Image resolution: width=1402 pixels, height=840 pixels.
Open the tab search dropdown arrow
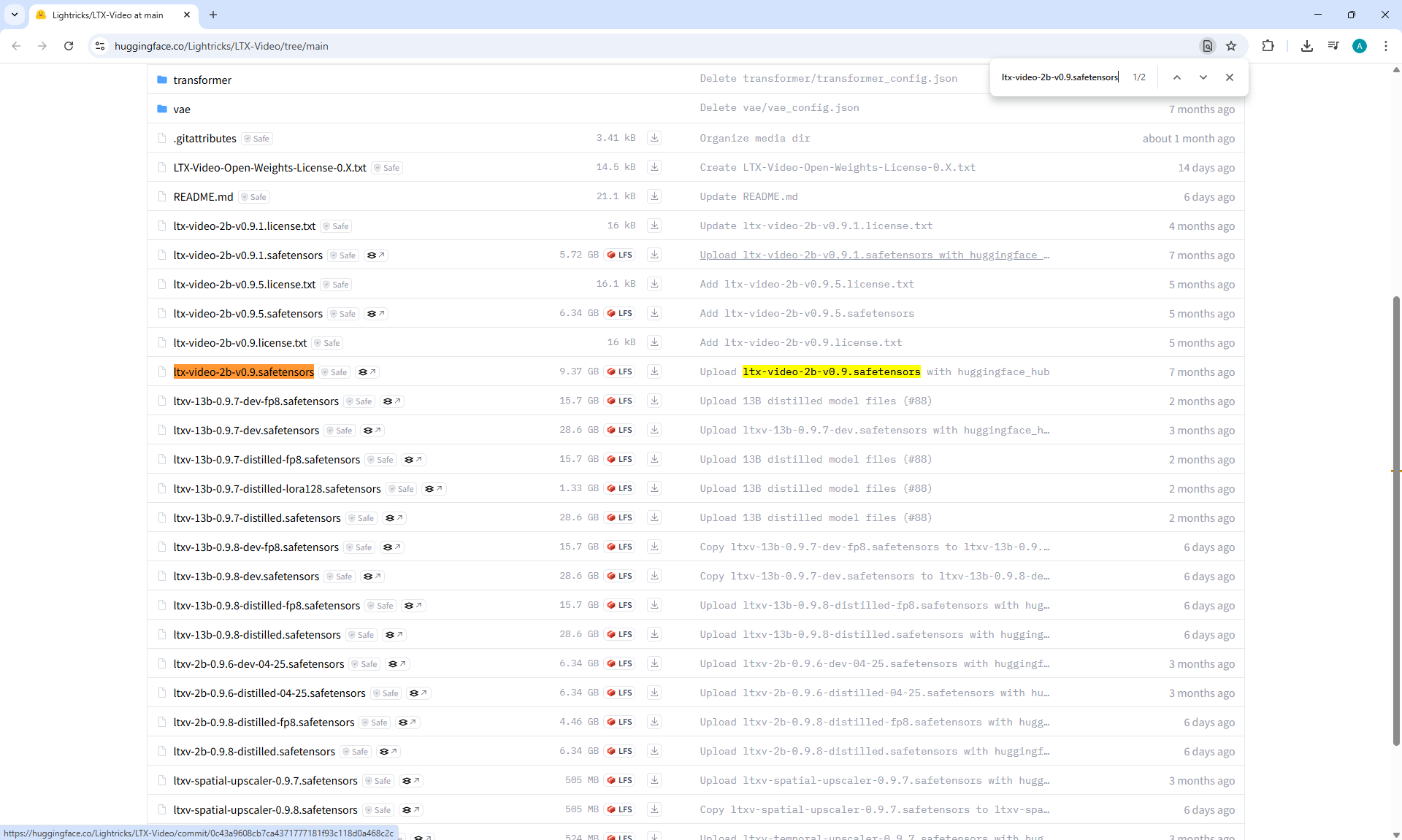point(14,15)
